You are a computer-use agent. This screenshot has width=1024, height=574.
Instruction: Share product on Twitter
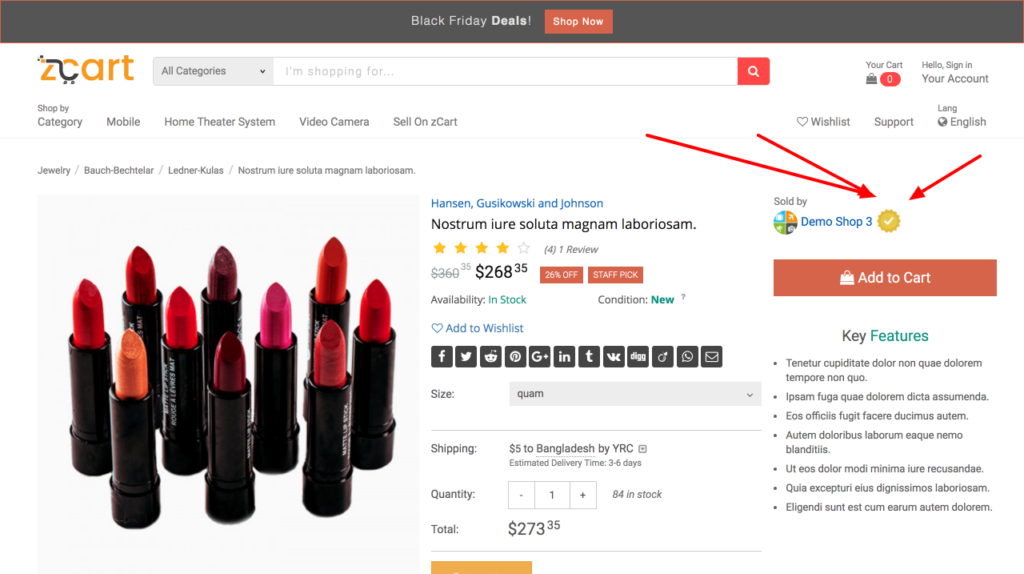[x=466, y=357]
